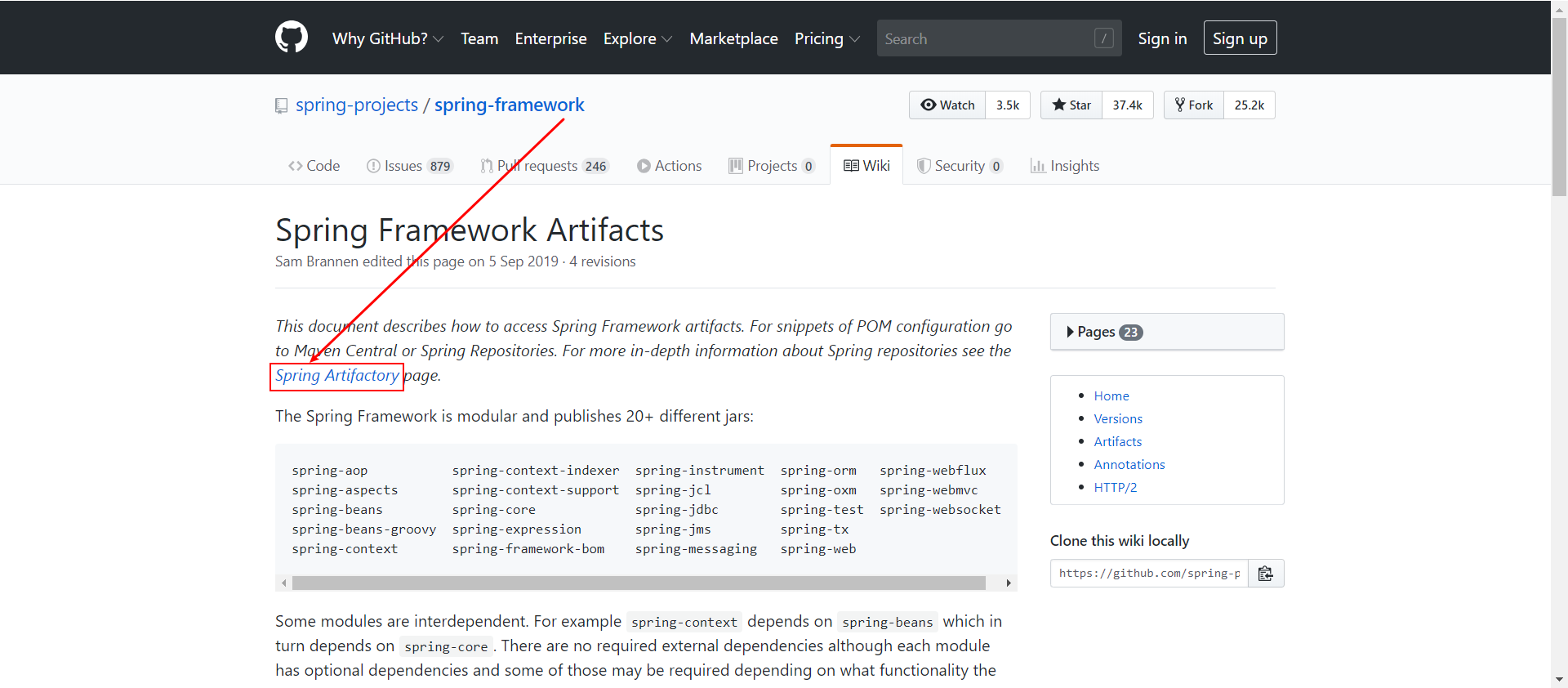Click the code block horizontal scrollbar thumb

(639, 583)
